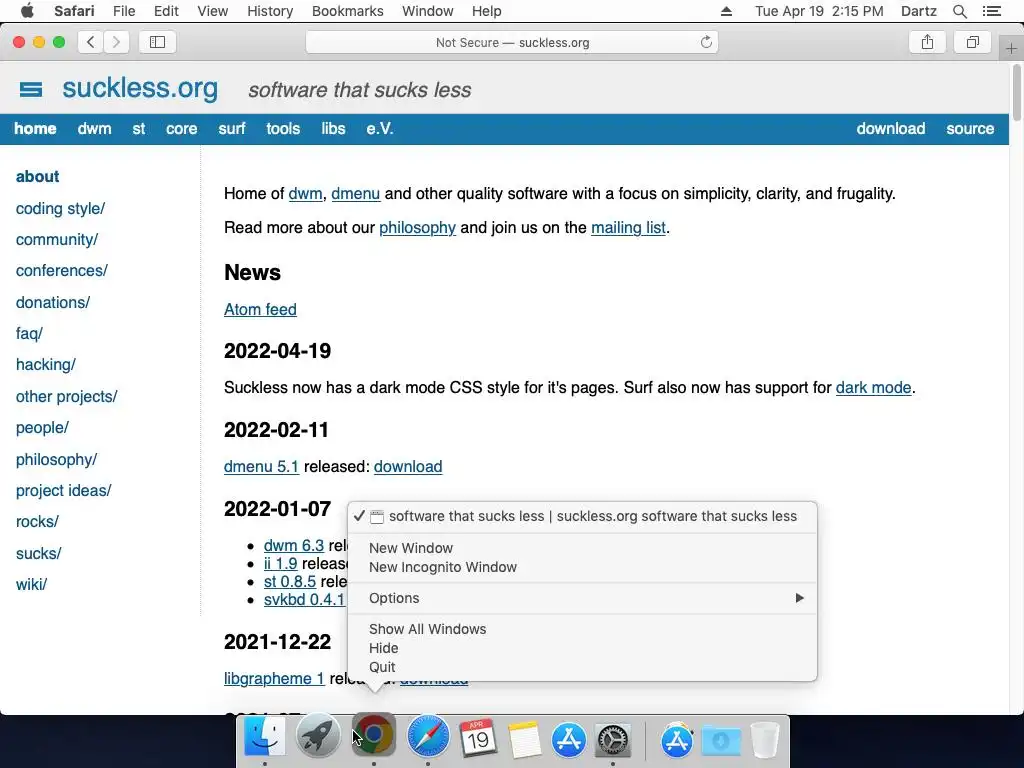1024x768 pixels.
Task: Expand the Options submenu arrow
Action: [x=799, y=598]
